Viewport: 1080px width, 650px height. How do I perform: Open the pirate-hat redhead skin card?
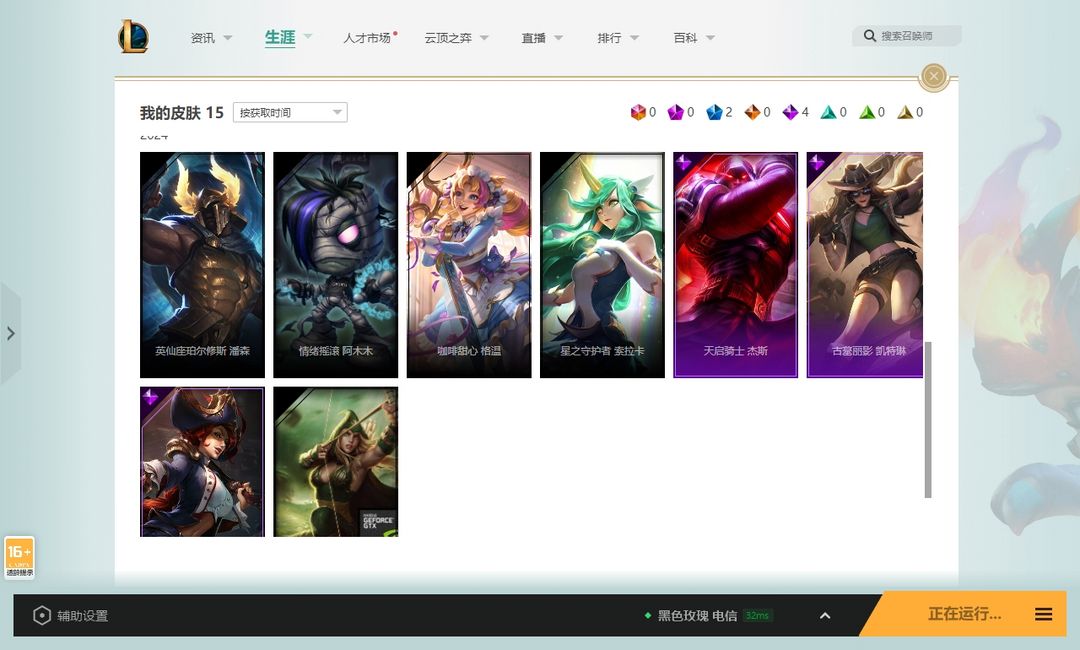[202, 461]
